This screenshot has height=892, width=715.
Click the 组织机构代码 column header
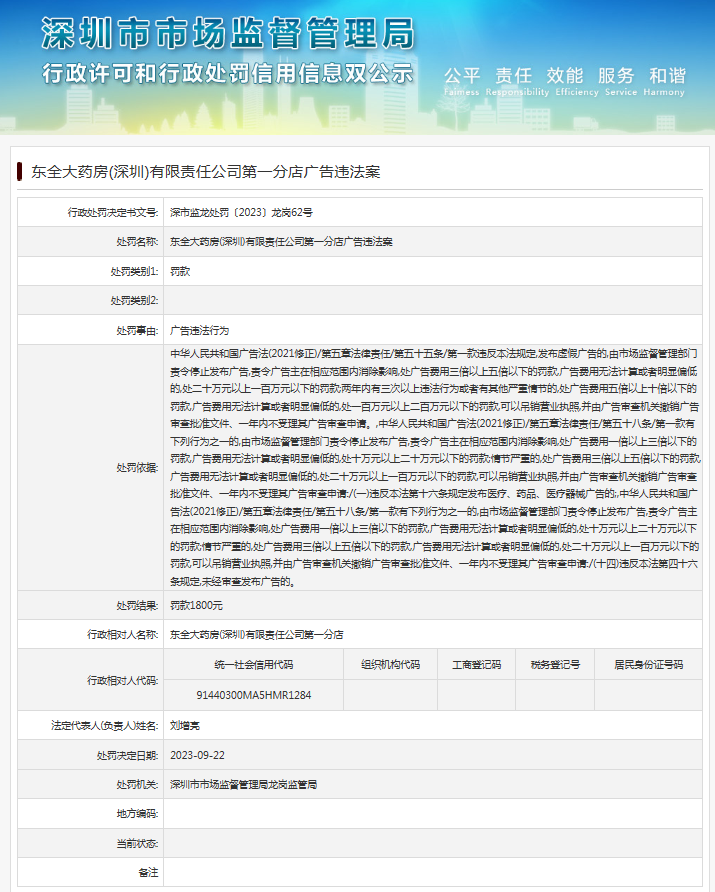[x=390, y=664]
